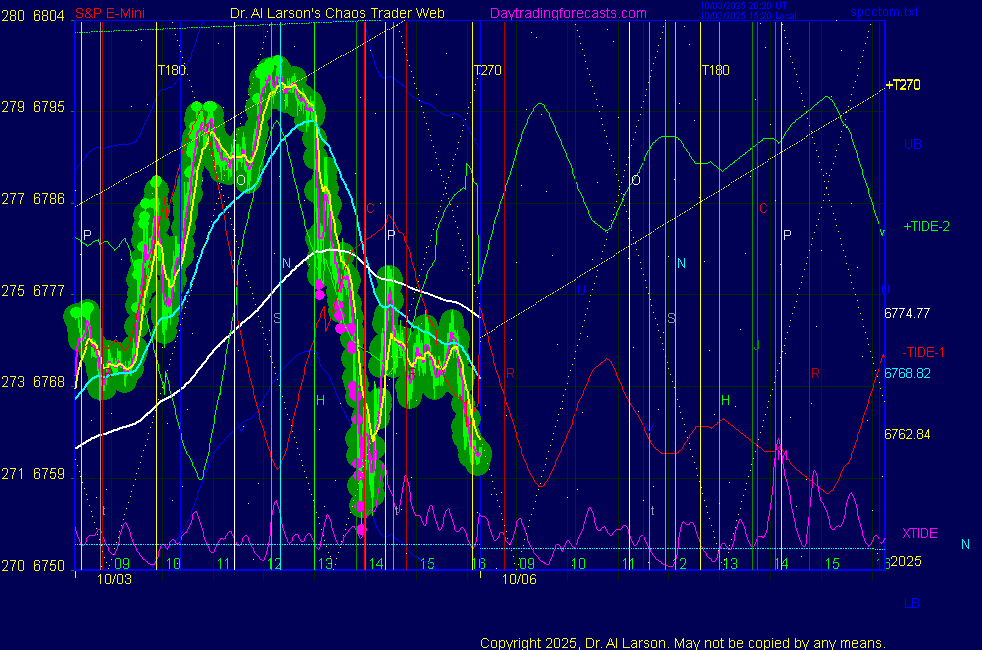Click the yellow 6762.84 price readout

907,434
